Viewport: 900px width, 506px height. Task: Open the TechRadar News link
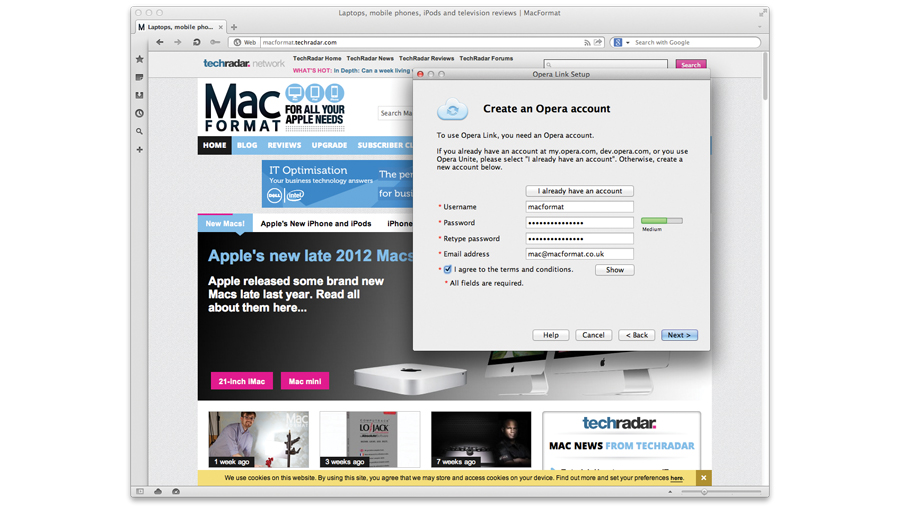(x=370, y=59)
